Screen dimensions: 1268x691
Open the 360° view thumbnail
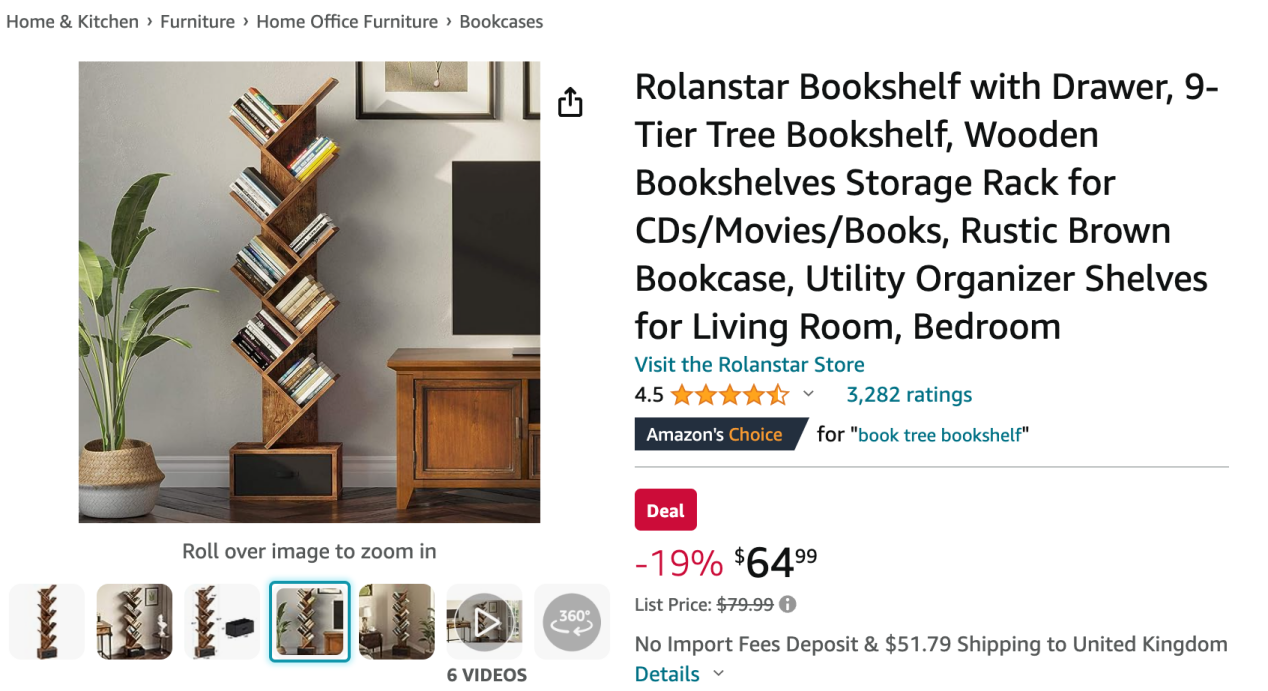(x=572, y=621)
